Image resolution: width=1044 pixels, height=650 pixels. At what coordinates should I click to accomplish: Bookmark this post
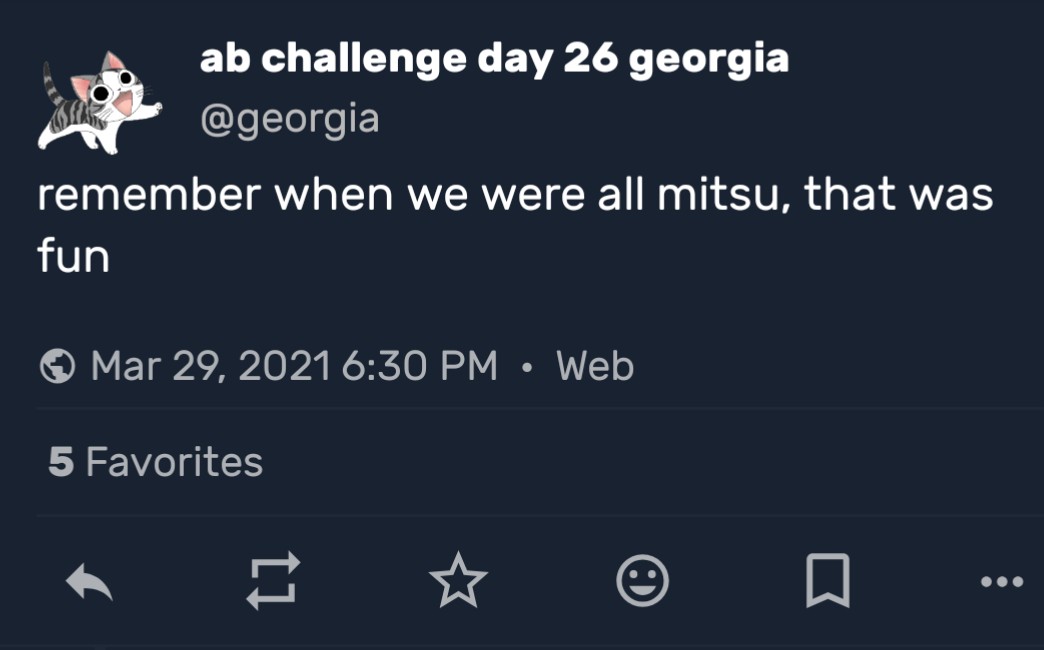(827, 581)
